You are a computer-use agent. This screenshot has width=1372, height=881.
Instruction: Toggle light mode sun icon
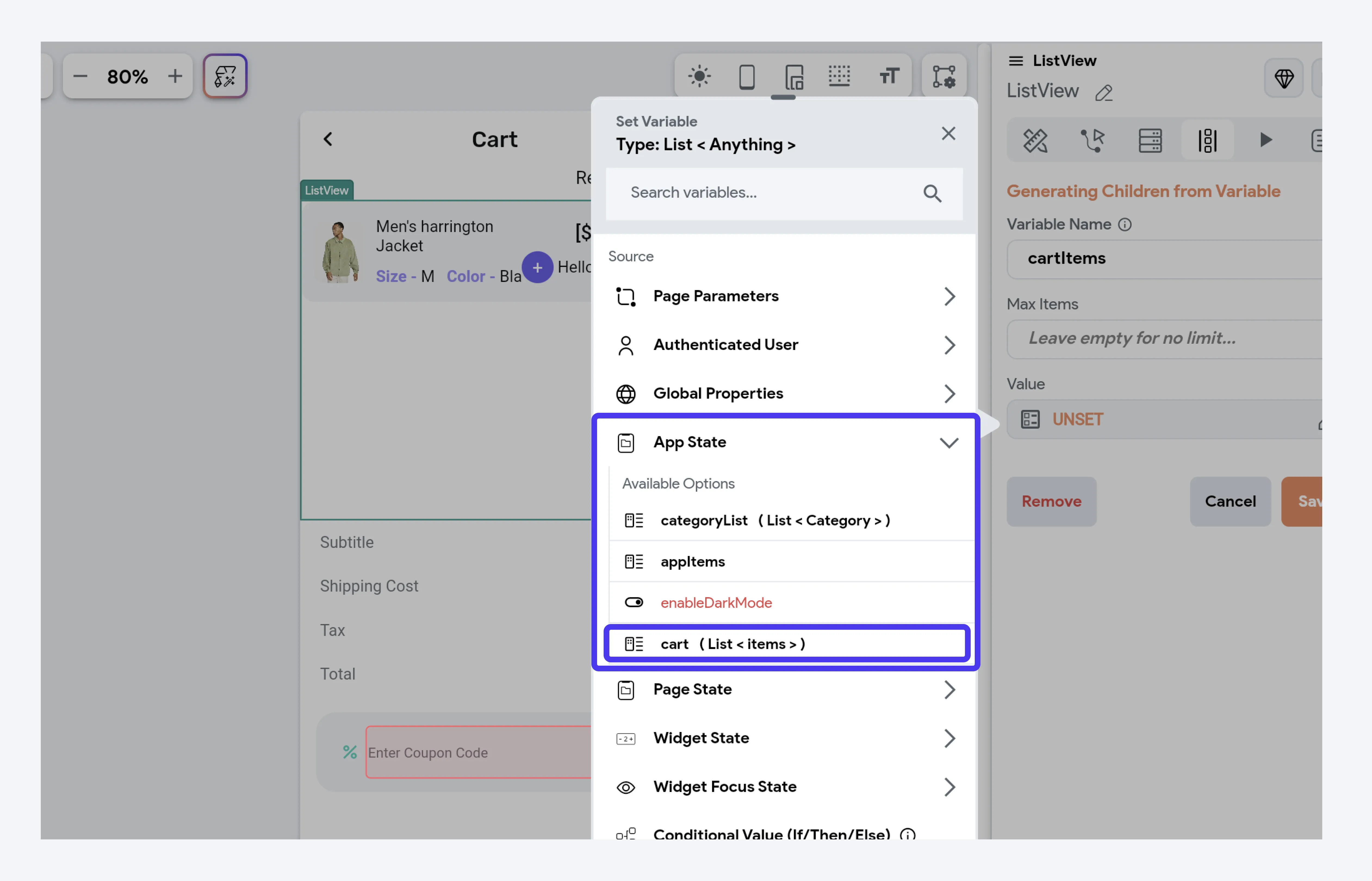coord(699,76)
